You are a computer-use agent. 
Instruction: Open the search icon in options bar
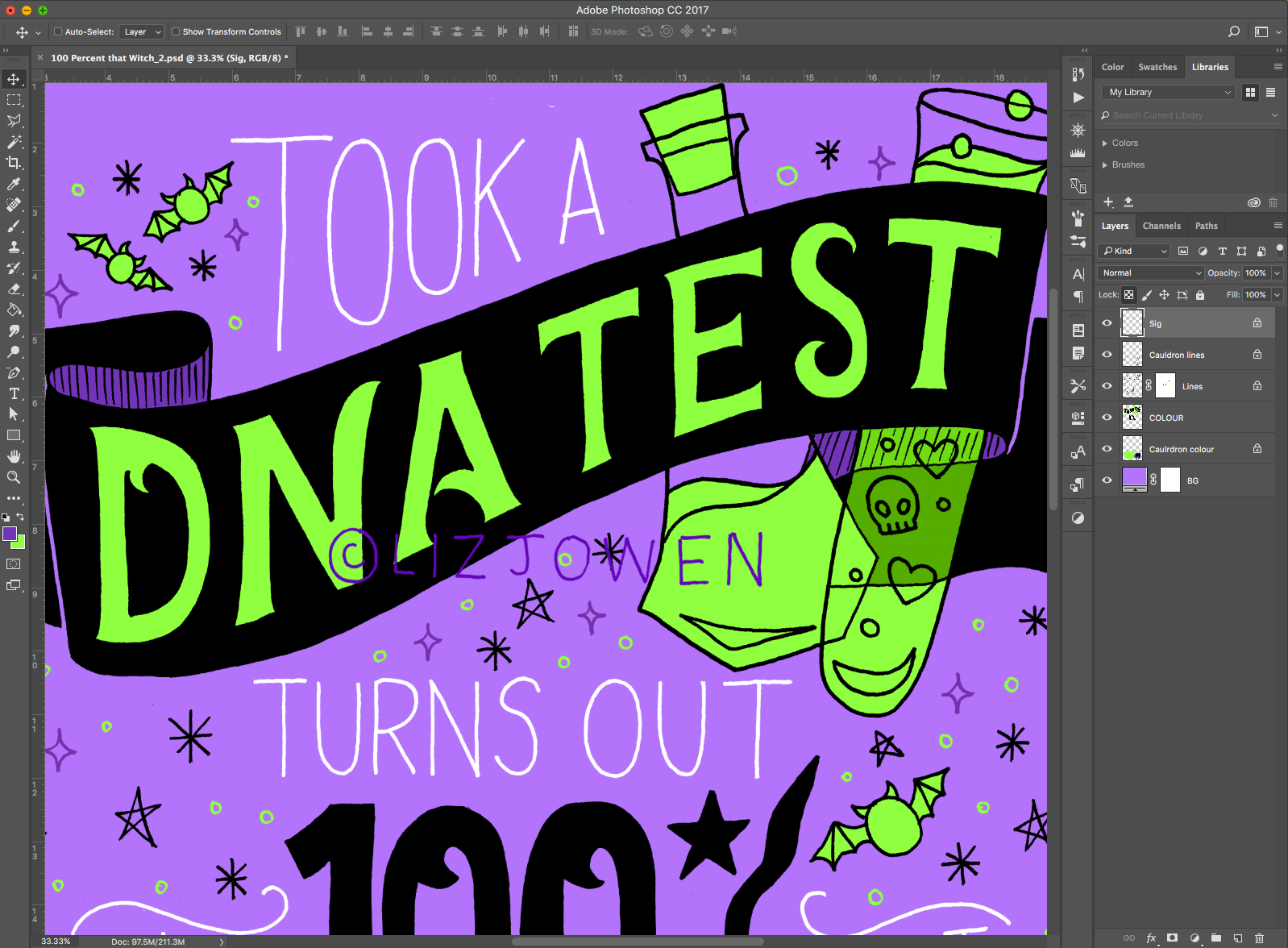(1234, 31)
